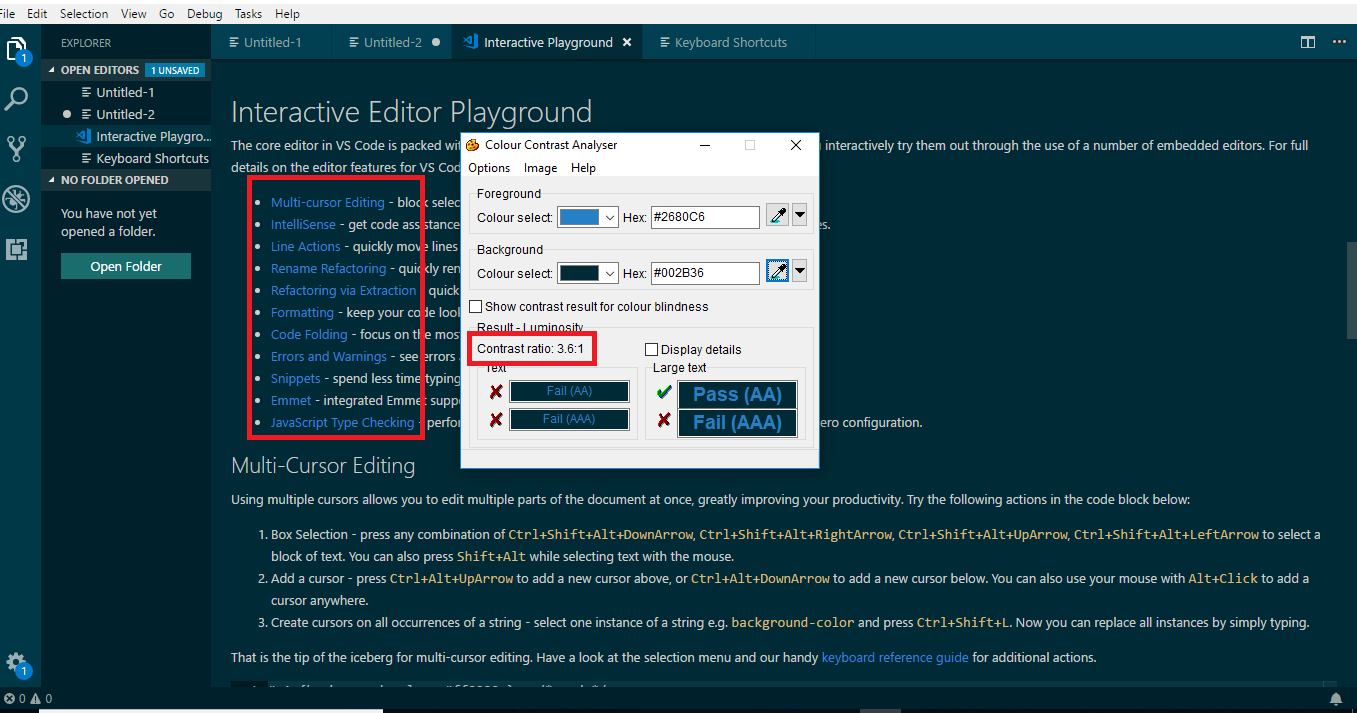Select Untitled-1 in Open Editors
The height and width of the screenshot is (713, 1357).
click(126, 92)
